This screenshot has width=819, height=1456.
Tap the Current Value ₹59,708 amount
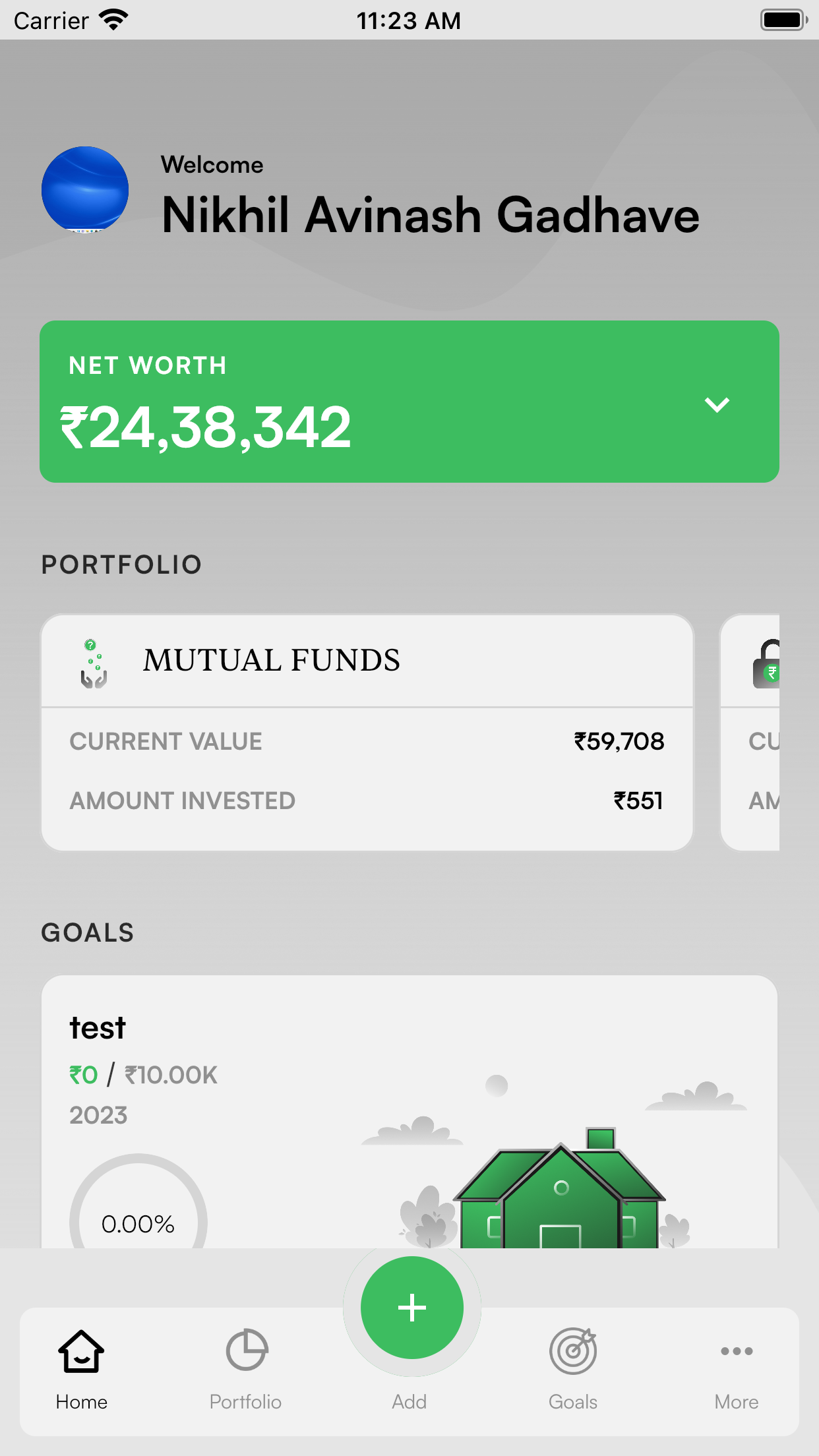click(619, 742)
